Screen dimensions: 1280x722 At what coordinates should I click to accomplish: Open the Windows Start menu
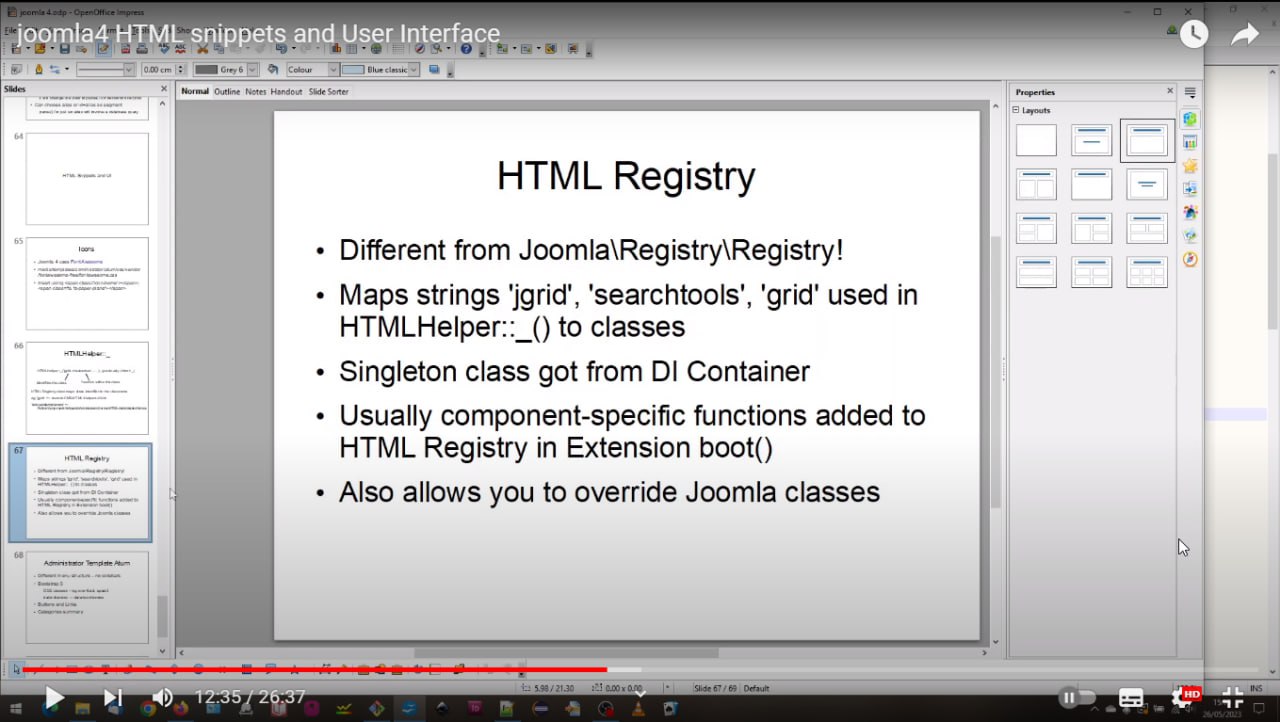pos(17,708)
